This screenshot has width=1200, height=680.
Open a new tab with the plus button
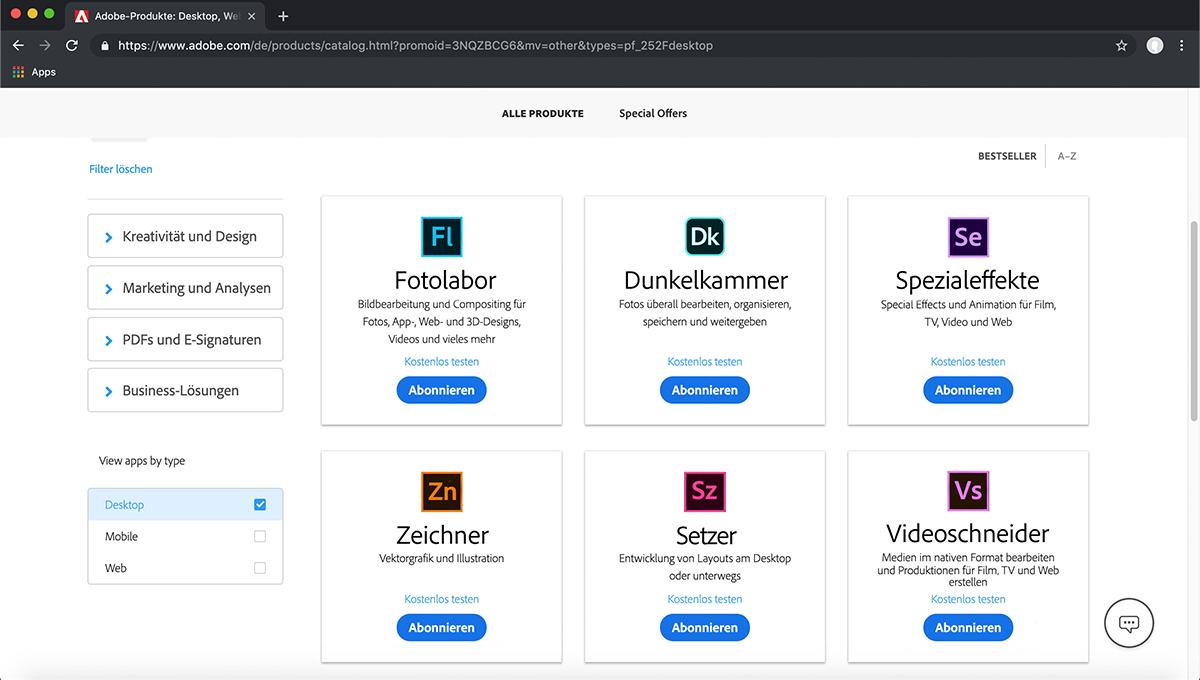(x=284, y=16)
